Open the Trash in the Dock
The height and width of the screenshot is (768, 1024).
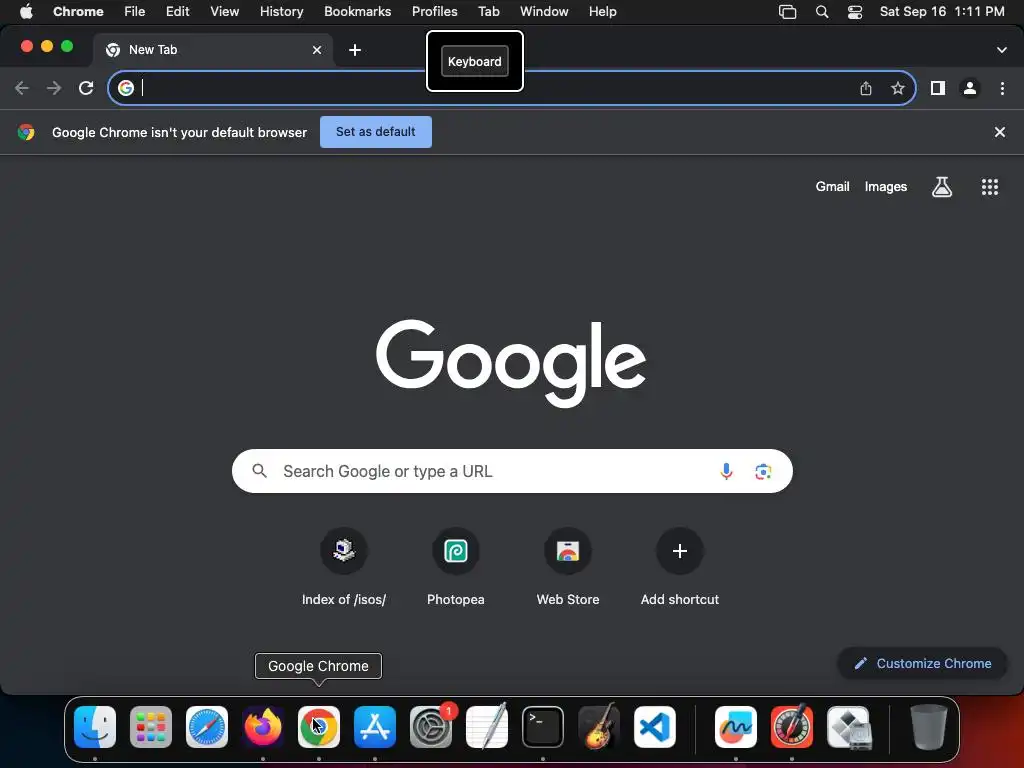(928, 727)
